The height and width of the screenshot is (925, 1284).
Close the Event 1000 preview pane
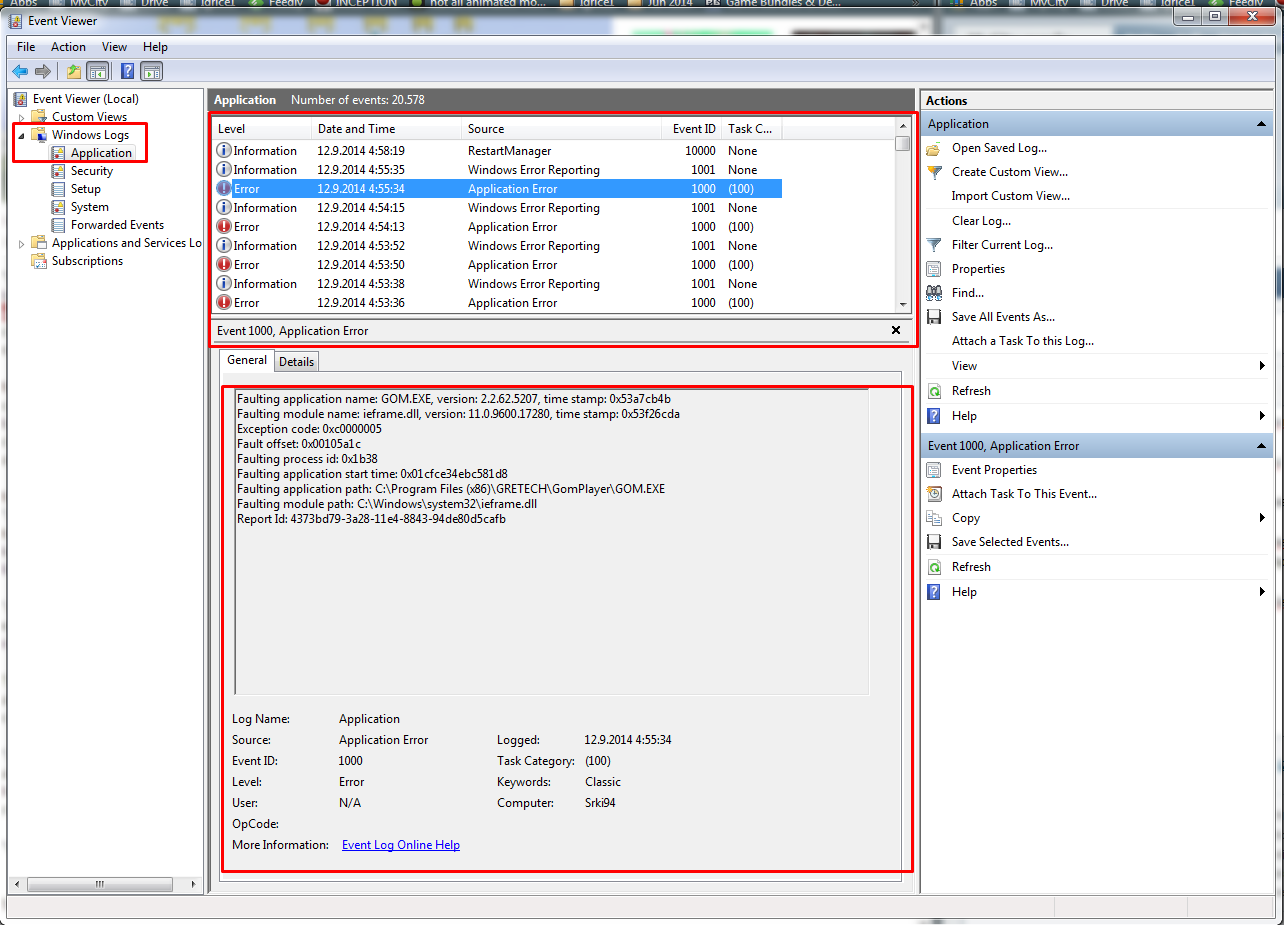896,330
